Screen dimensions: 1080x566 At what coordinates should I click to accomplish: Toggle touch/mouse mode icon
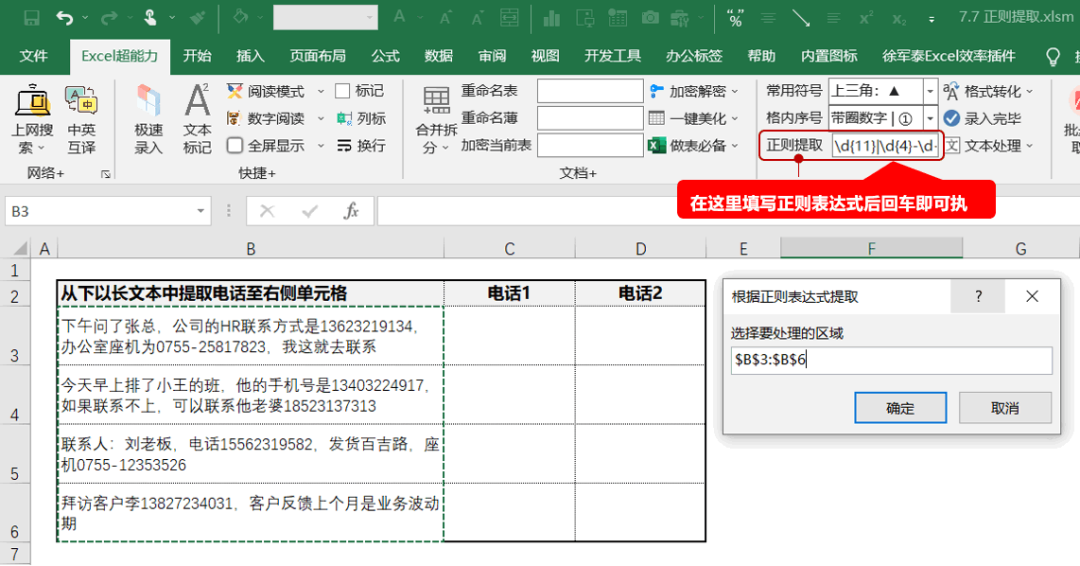tap(150, 18)
